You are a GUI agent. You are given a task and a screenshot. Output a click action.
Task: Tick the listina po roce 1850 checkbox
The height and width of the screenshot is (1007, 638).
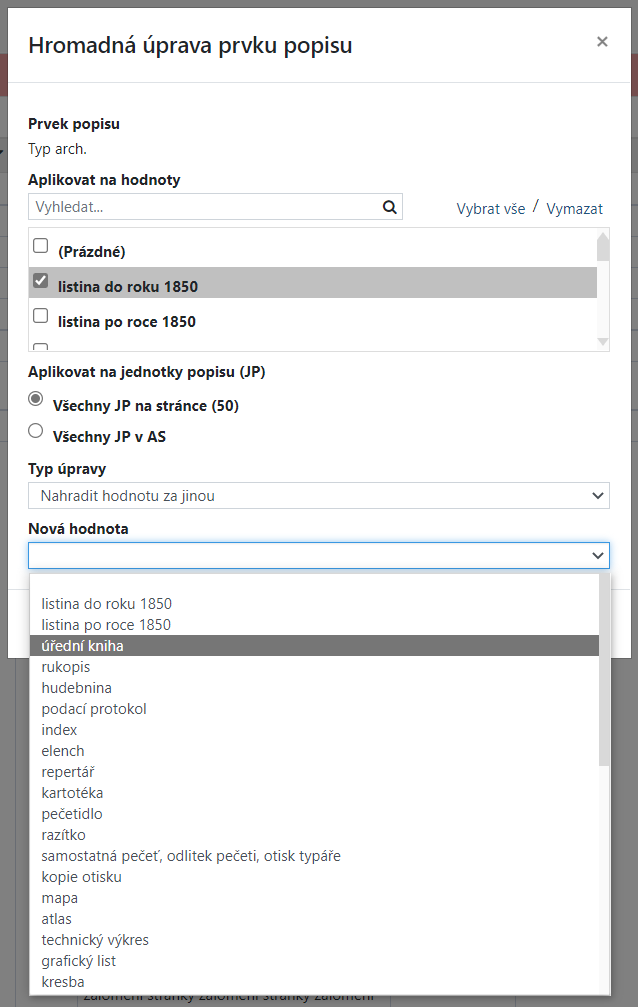[x=41, y=316]
